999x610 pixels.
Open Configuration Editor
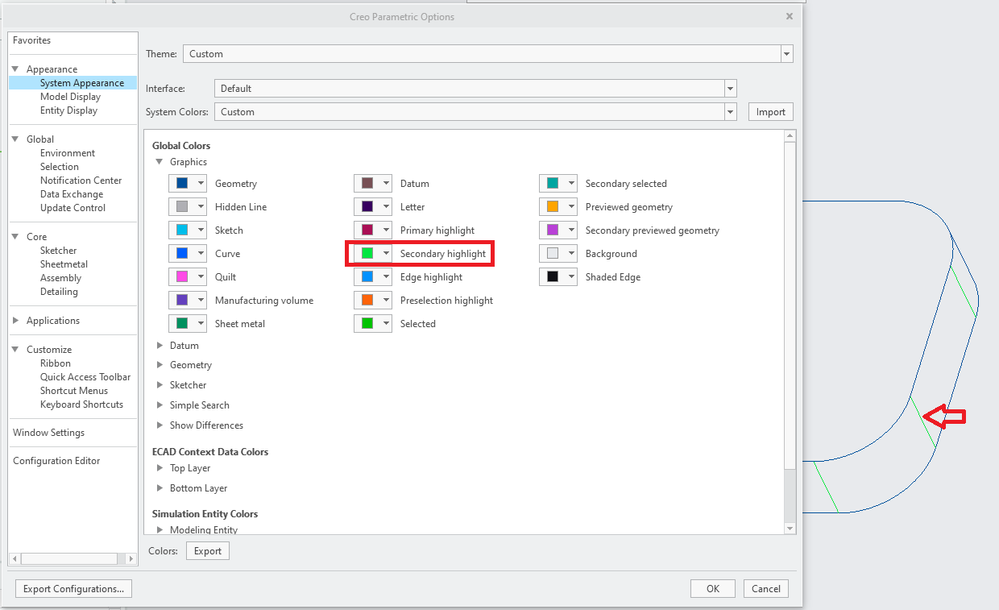tap(56, 461)
